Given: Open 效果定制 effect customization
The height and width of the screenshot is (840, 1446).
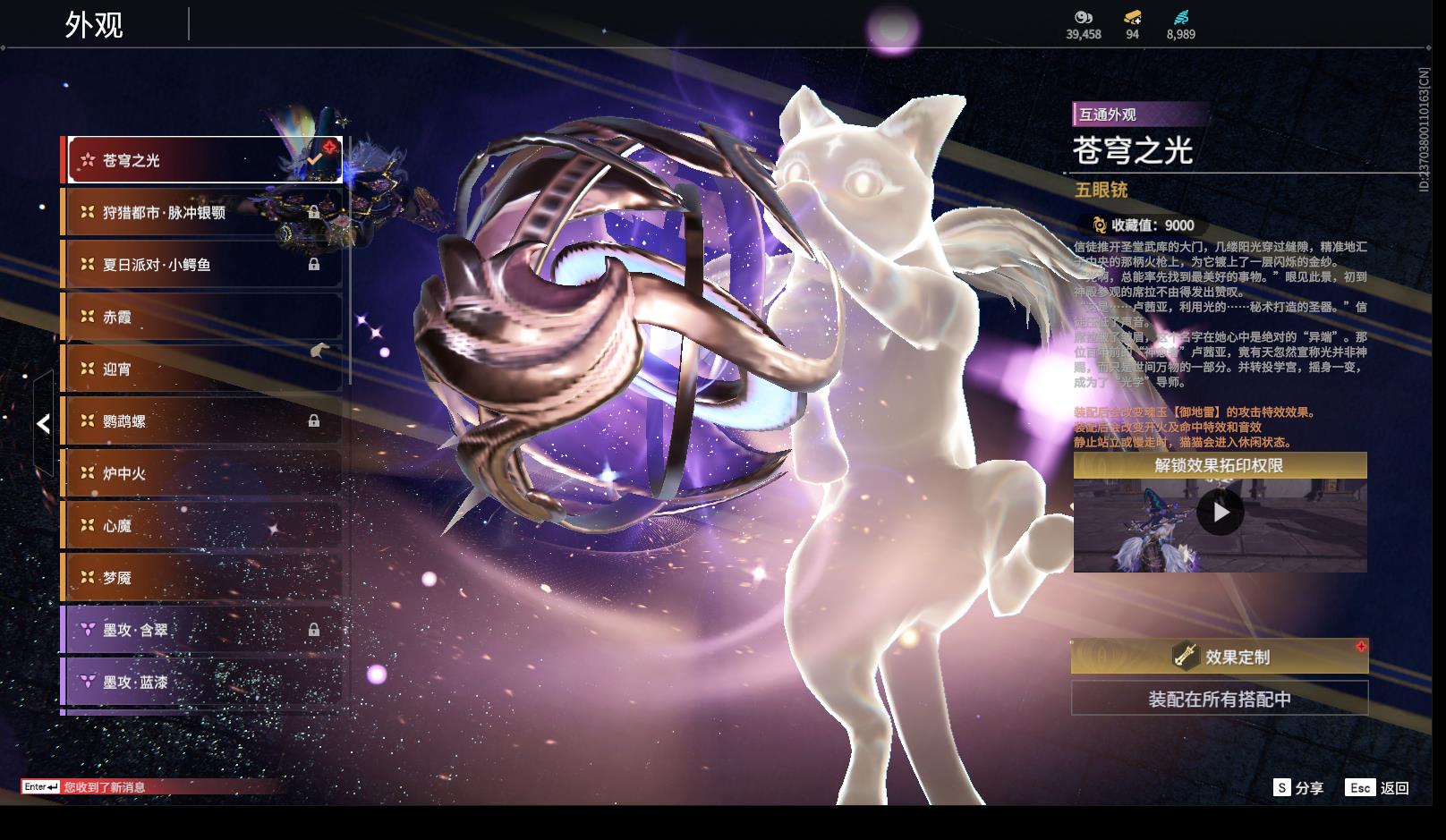Looking at the screenshot, I should click(x=1220, y=657).
